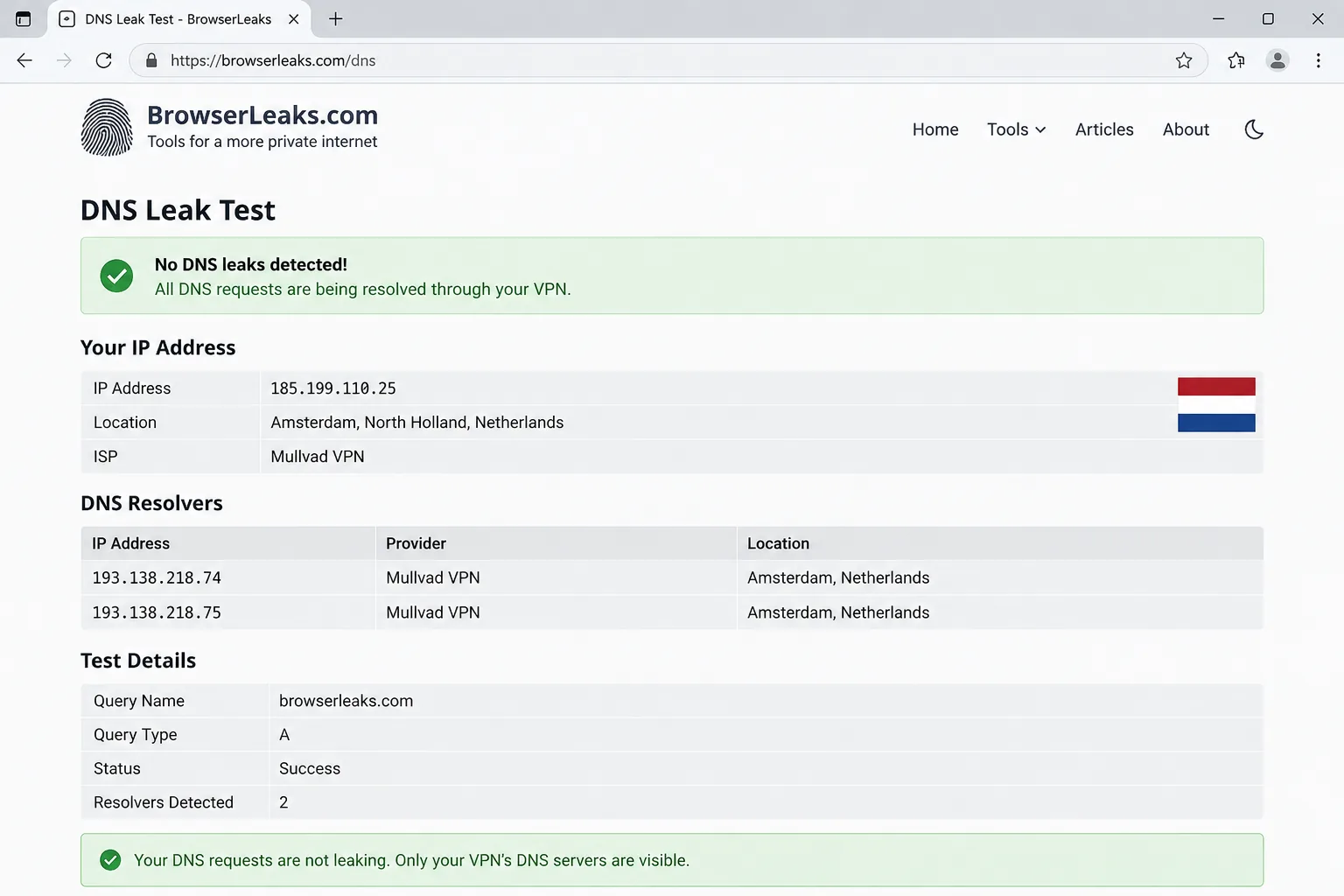1344x896 pixels.
Task: Select the DNS Leak Test browser tab
Action: pos(178,19)
